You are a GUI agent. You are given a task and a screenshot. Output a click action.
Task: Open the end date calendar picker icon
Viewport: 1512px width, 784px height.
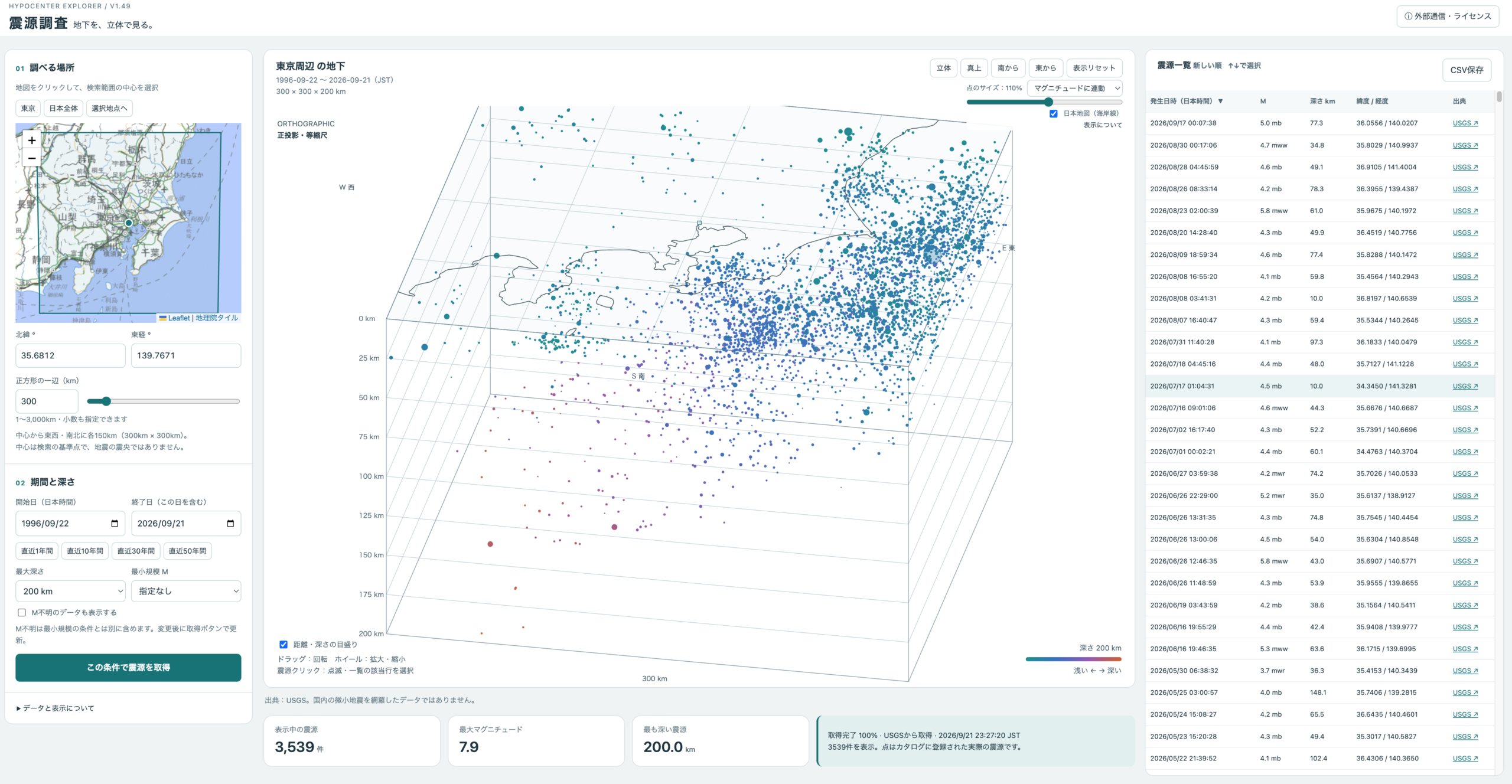pos(230,524)
